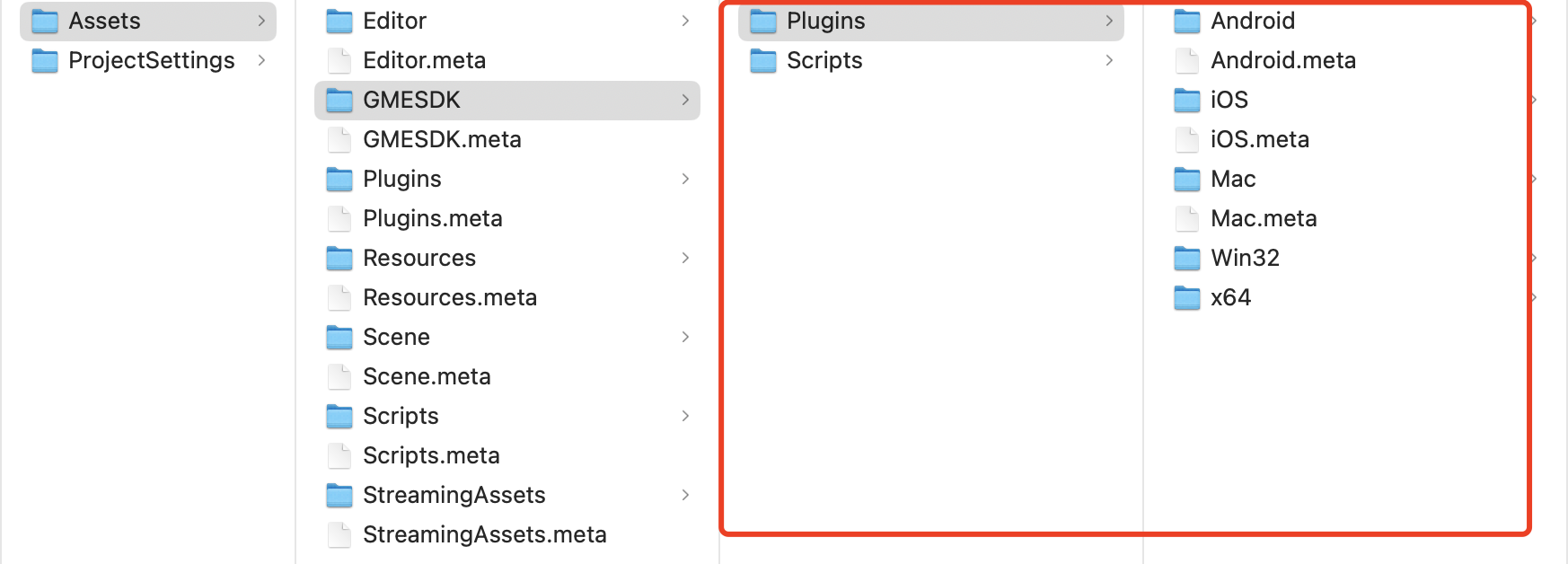This screenshot has width=1568, height=564.
Task: Select the iOS.meta file
Action: click(x=1259, y=139)
